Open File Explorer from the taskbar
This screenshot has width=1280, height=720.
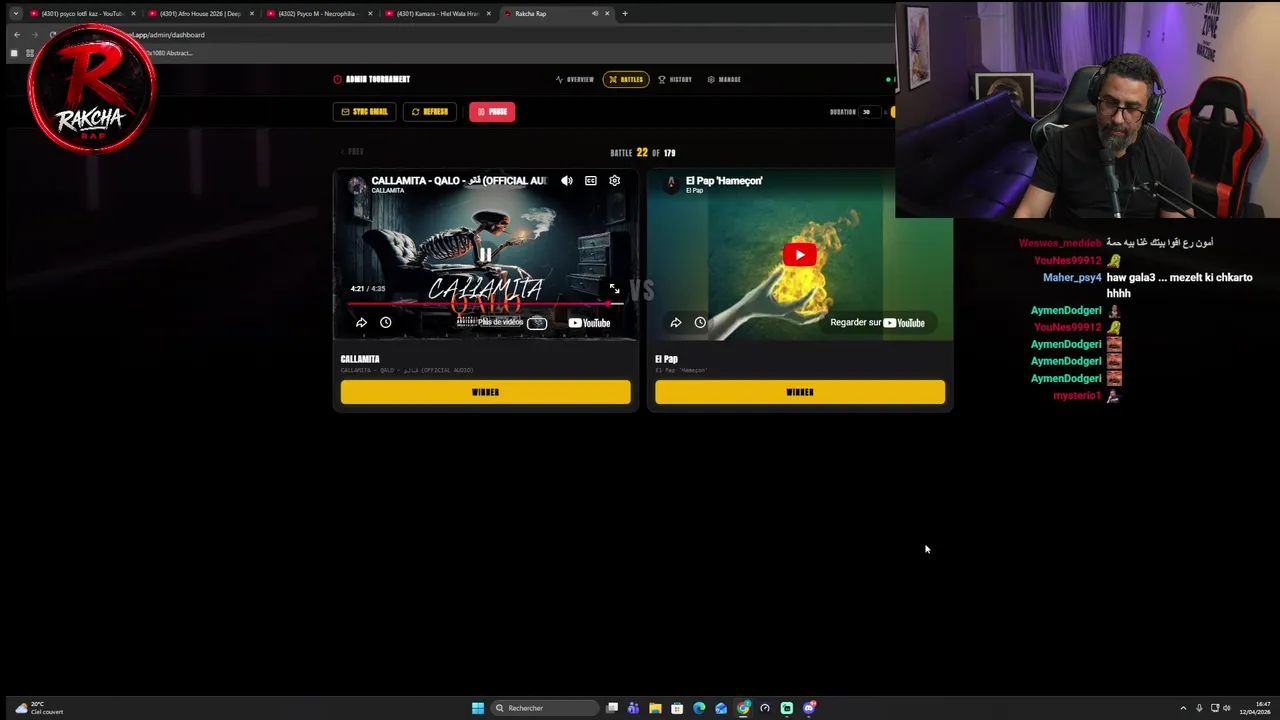(x=655, y=708)
